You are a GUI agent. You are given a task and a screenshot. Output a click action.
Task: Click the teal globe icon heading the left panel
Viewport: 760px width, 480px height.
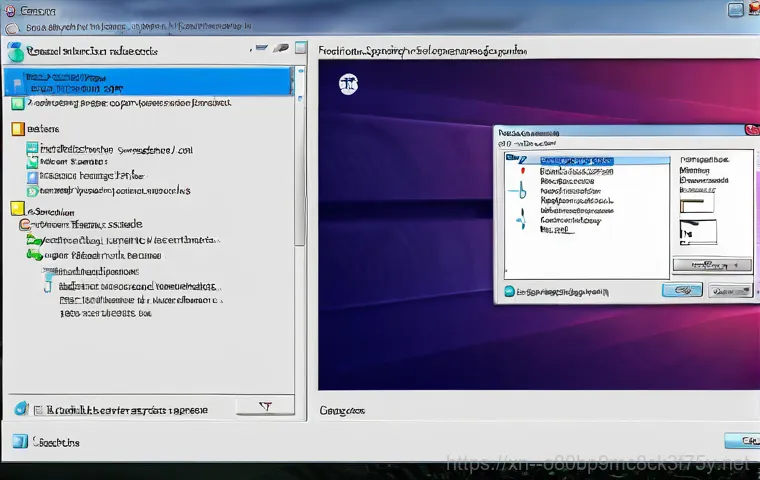[16, 51]
